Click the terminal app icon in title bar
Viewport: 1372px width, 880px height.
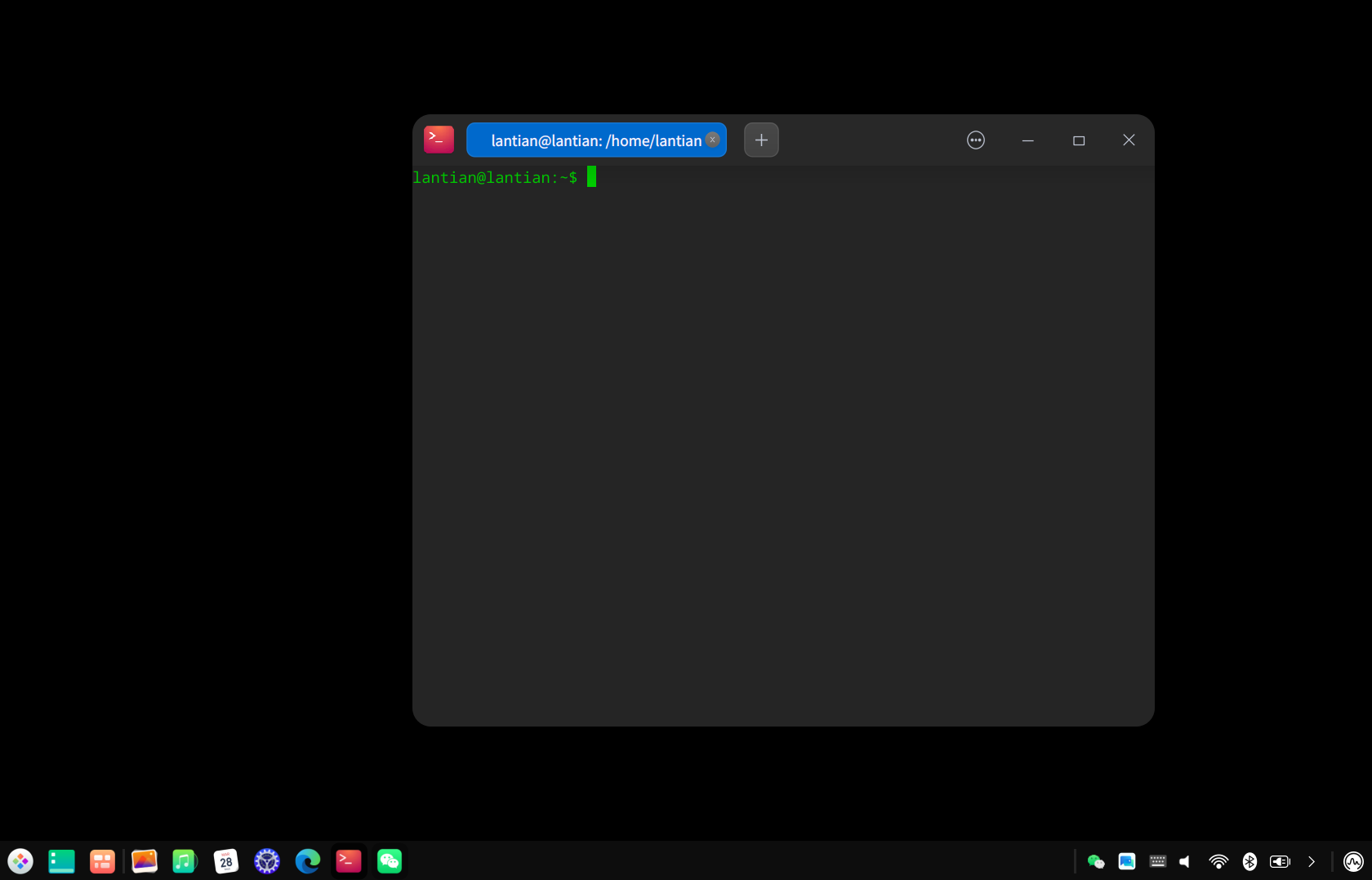coord(439,140)
